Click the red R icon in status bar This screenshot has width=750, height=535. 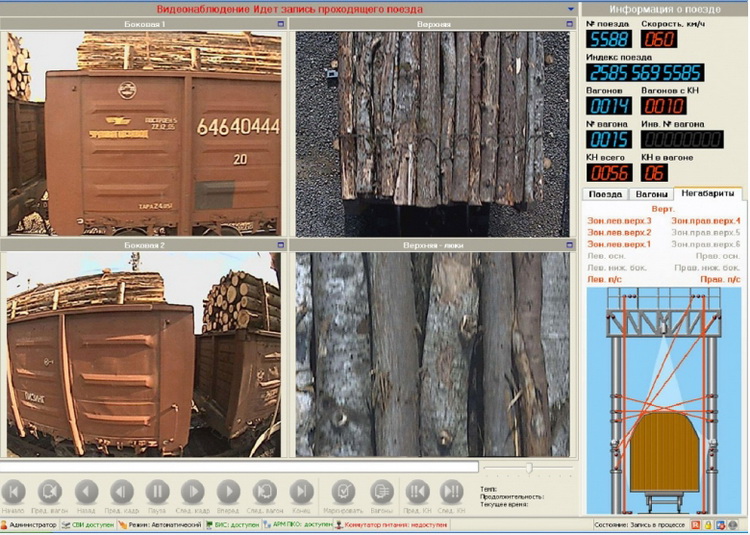point(697,525)
